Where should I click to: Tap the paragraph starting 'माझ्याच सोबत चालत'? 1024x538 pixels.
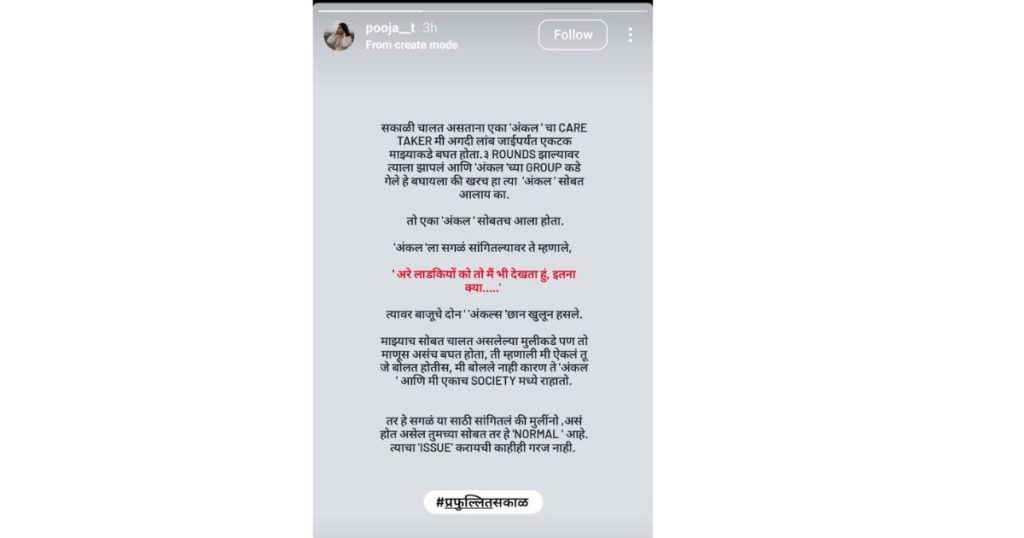484,361
